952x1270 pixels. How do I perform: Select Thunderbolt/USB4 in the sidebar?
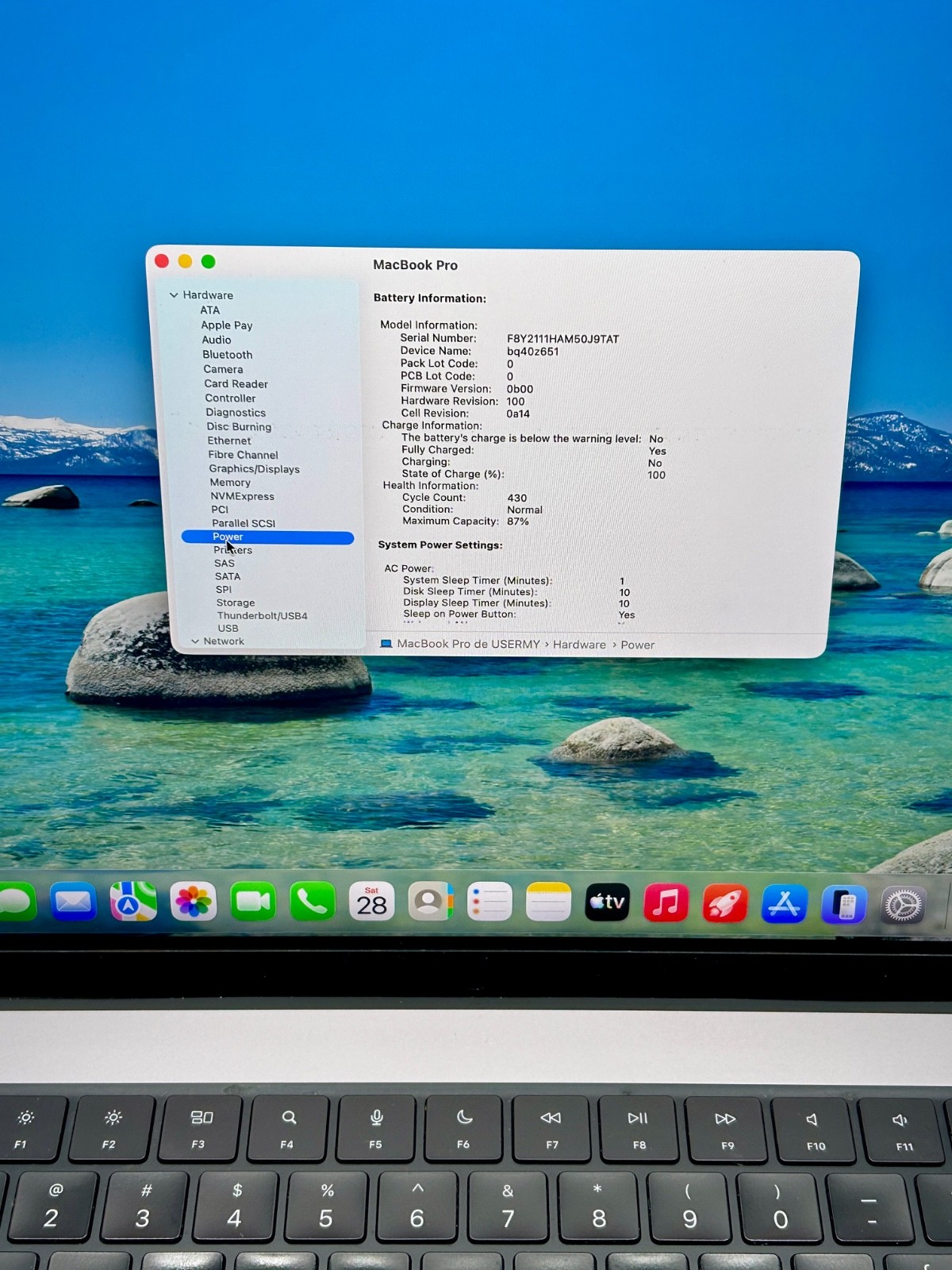pos(262,616)
